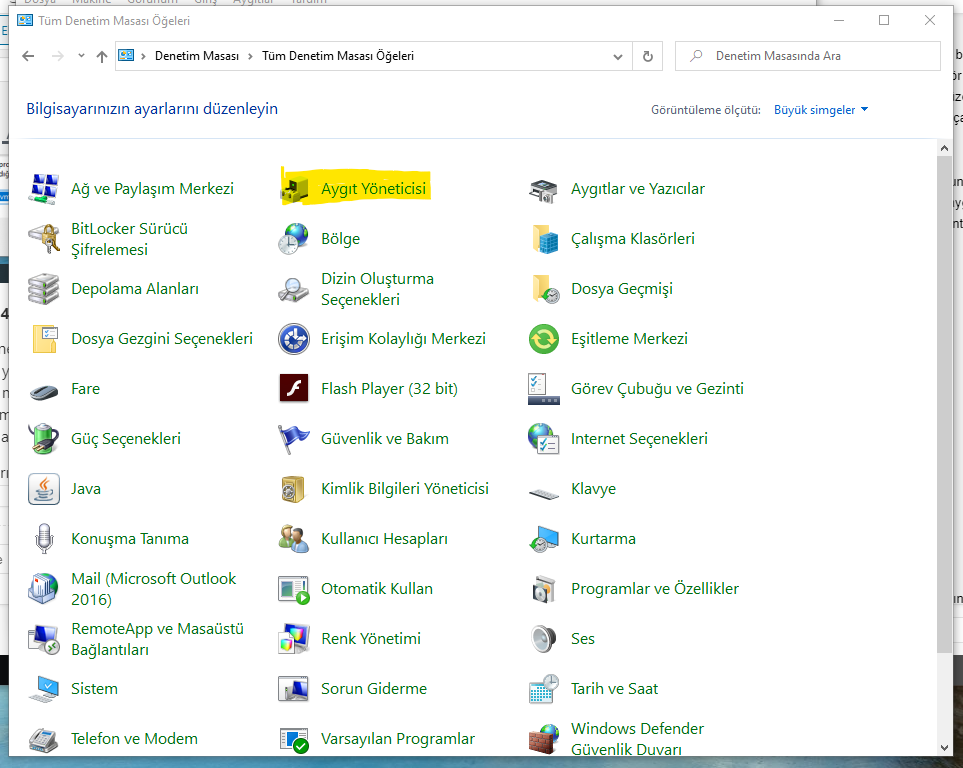963x768 pixels.
Task: Click the vertical scrollbar down arrow
Action: 945,746
